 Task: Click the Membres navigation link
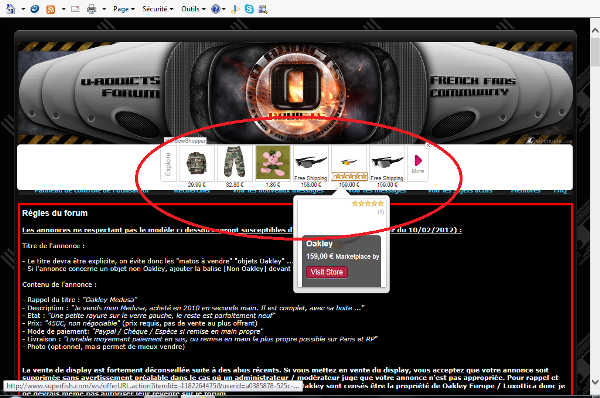(526, 191)
